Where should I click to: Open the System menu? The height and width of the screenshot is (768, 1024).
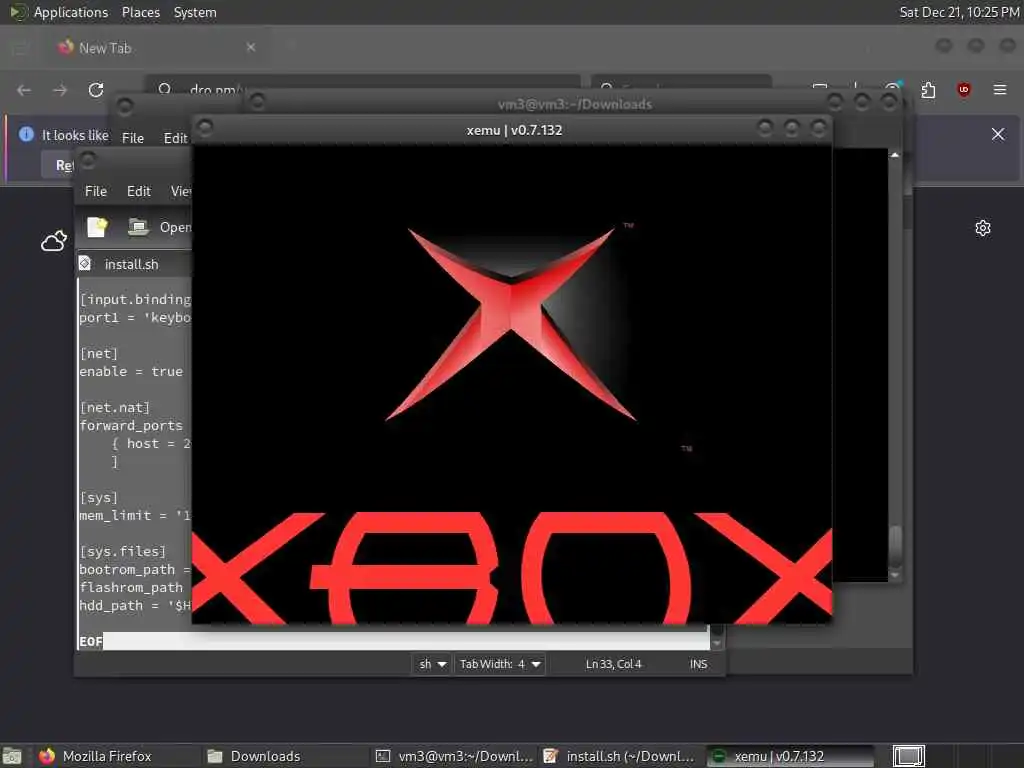195,12
